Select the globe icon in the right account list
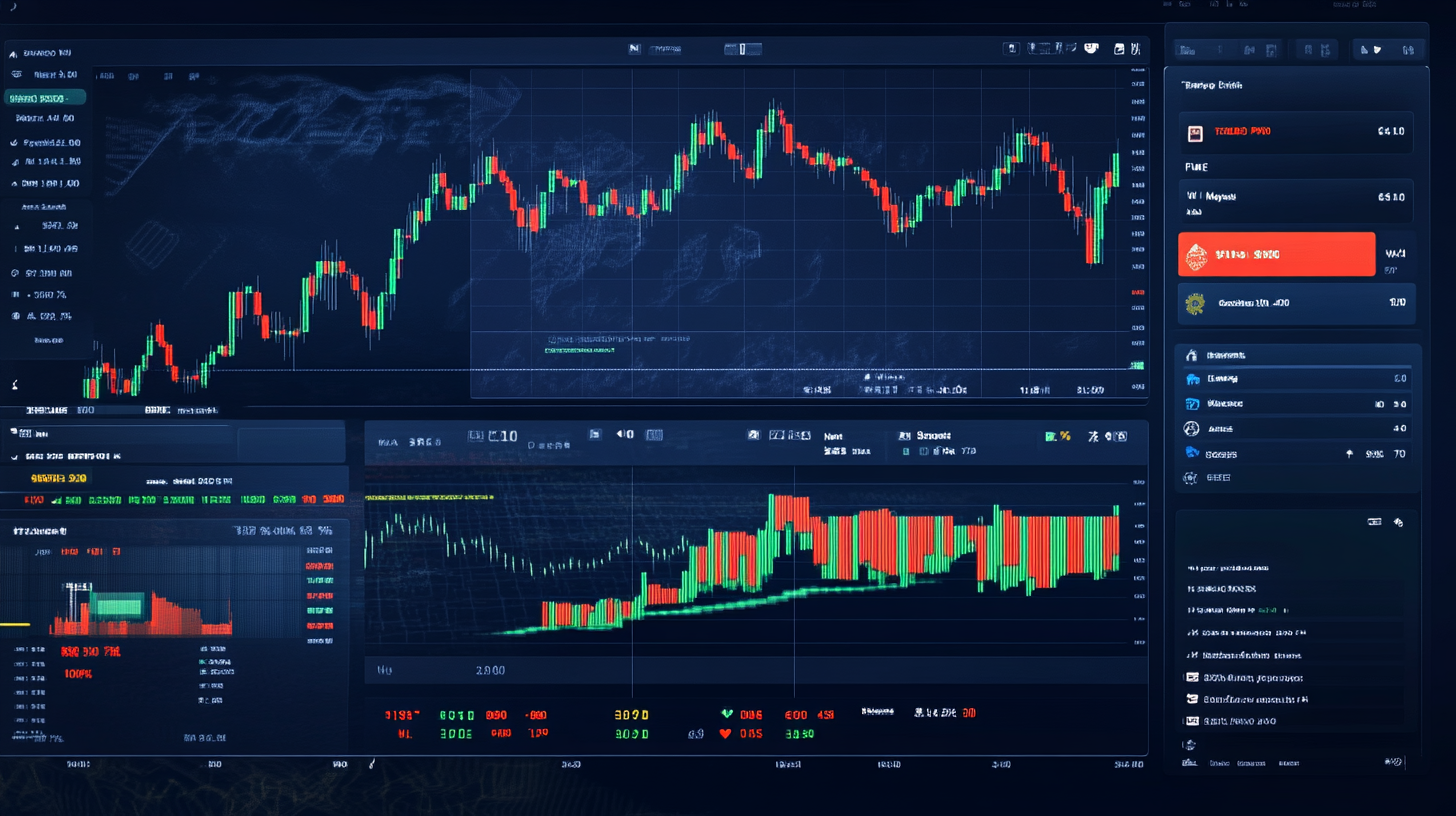 pyautogui.click(x=1191, y=428)
